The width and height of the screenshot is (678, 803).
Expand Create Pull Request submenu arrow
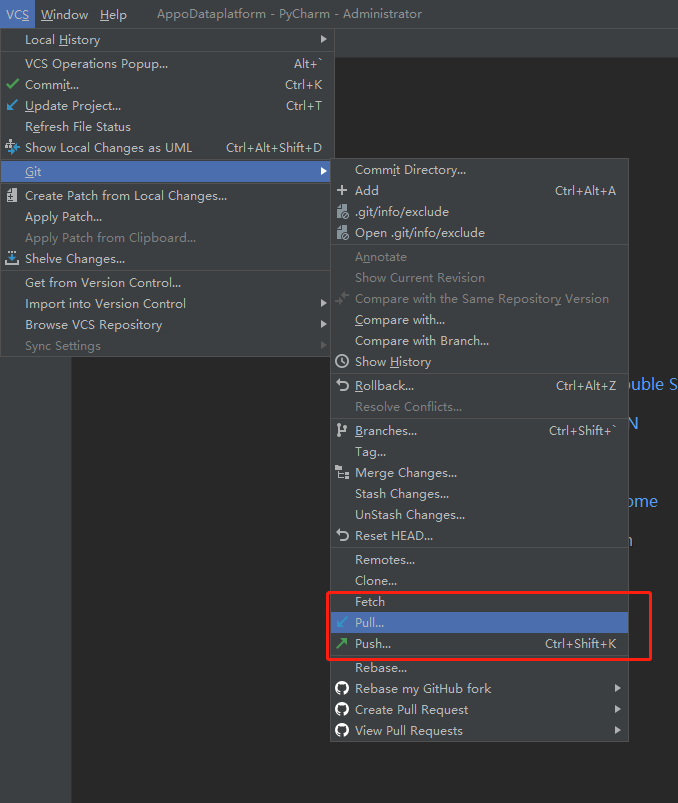618,709
